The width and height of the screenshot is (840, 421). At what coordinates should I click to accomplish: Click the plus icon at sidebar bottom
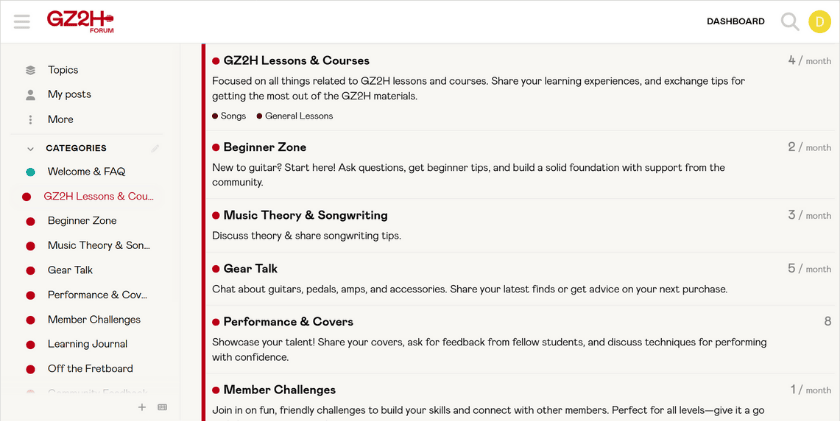pos(142,407)
